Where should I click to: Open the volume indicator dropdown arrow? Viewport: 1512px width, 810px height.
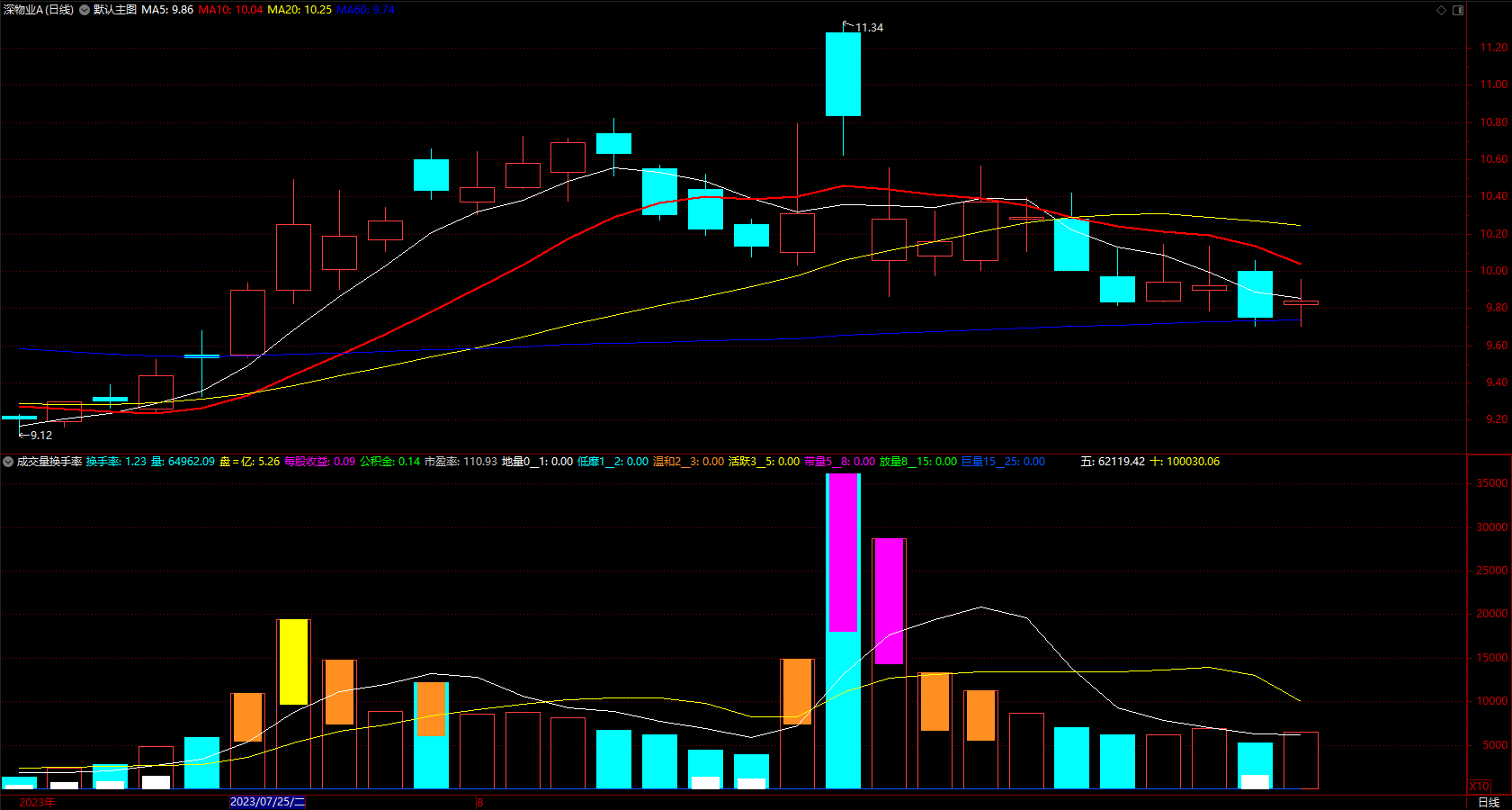(x=8, y=462)
